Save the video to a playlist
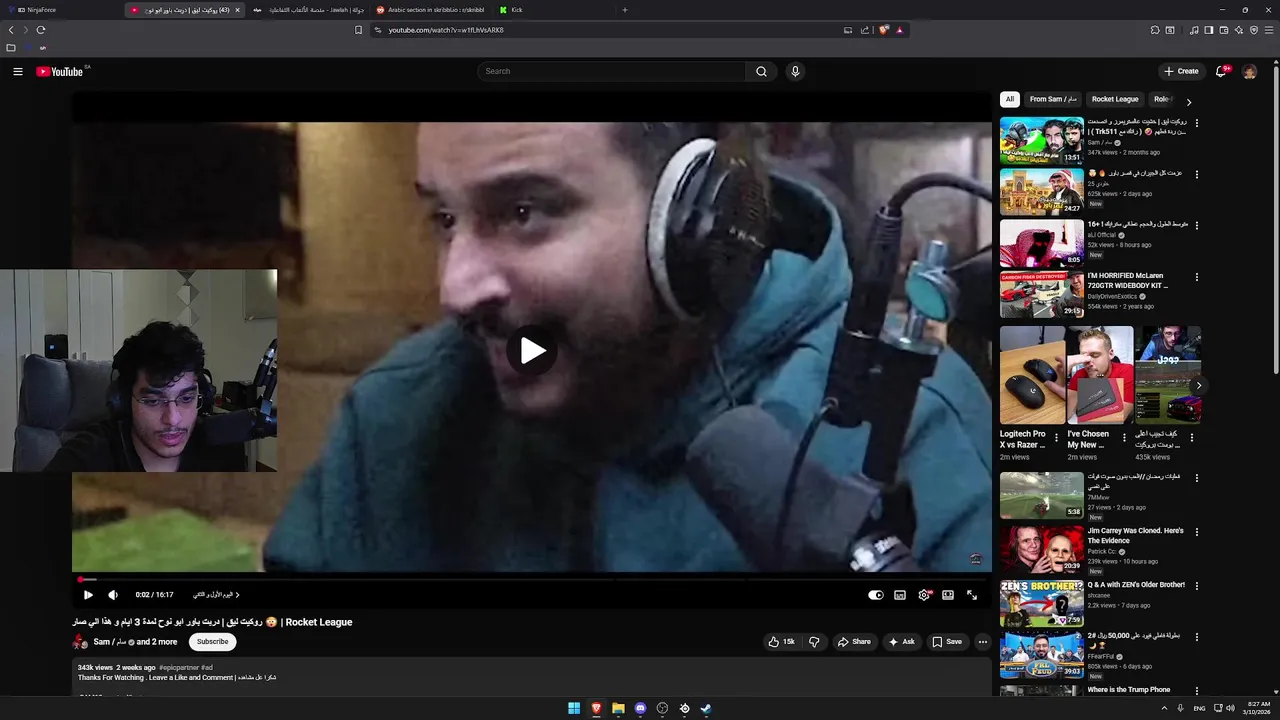 click(x=947, y=642)
